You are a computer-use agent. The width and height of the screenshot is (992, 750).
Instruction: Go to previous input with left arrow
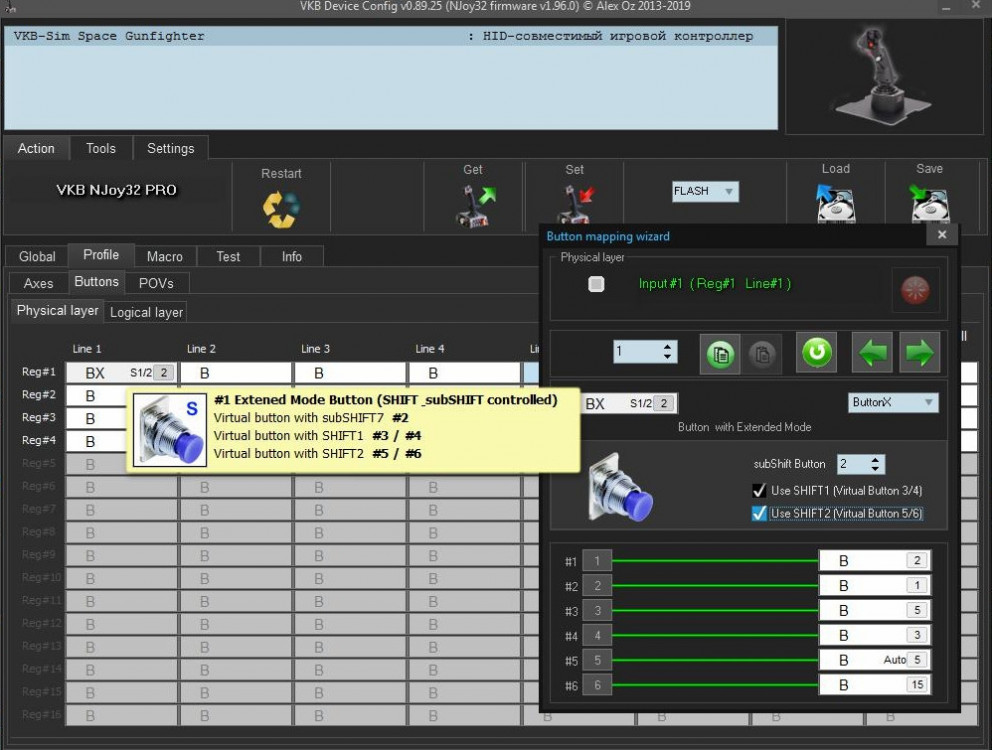[x=872, y=352]
